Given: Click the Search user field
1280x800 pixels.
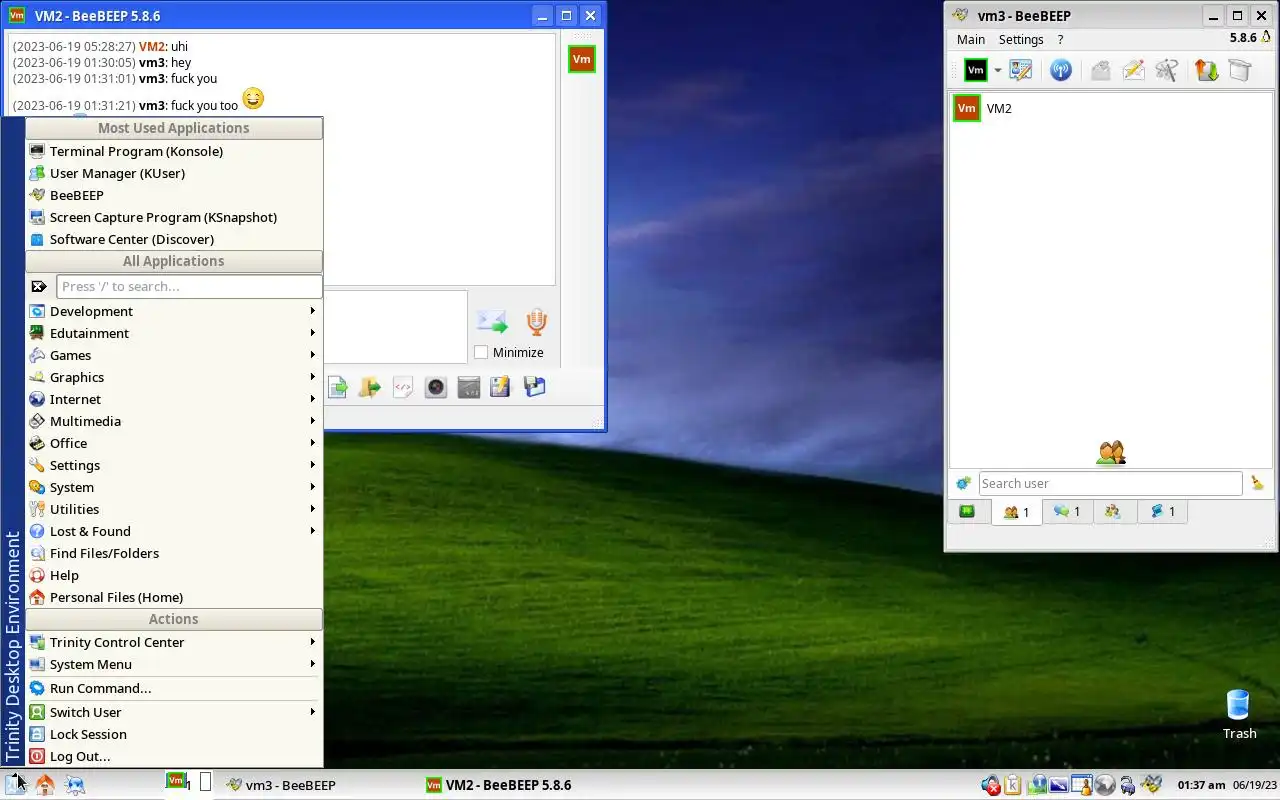Looking at the screenshot, I should 1110,483.
